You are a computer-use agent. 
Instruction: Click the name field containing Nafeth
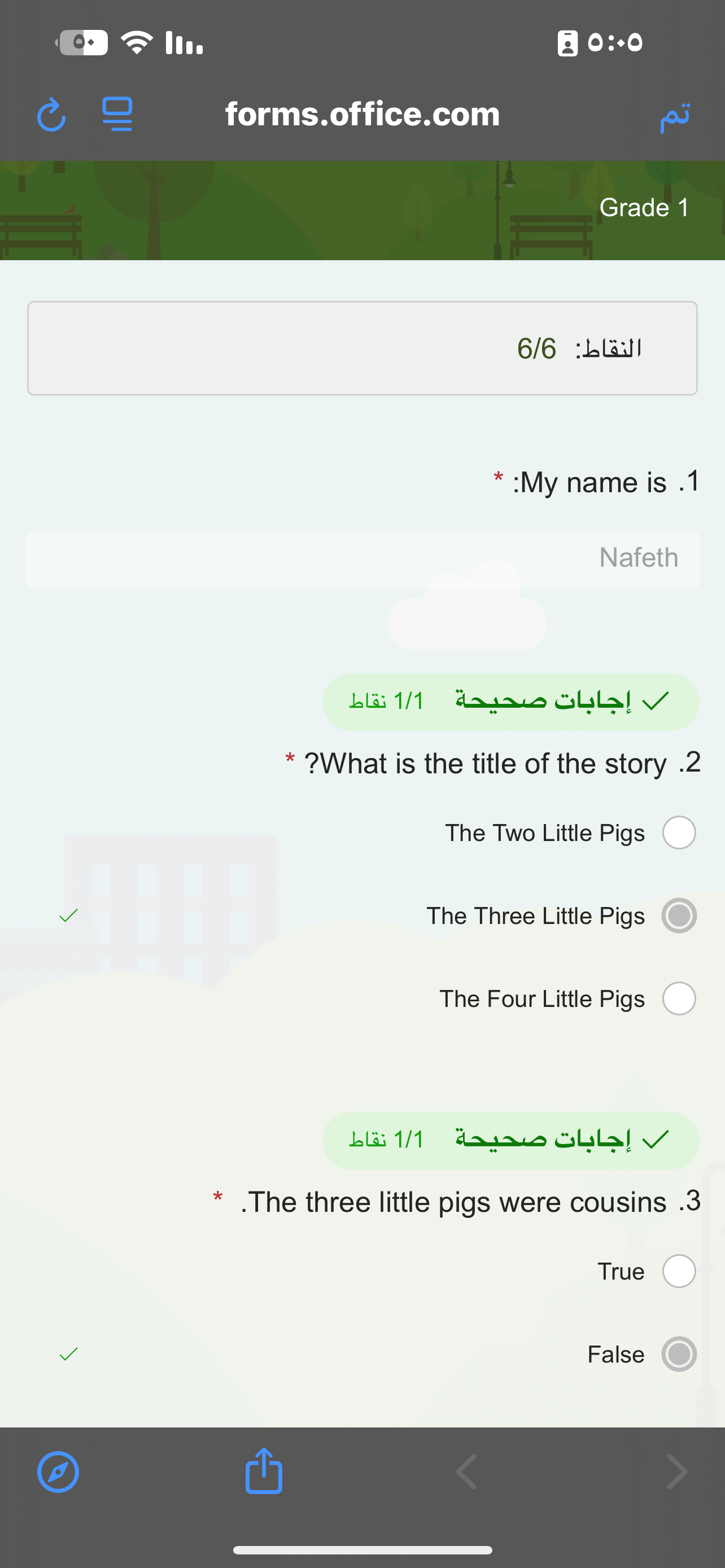(x=362, y=559)
